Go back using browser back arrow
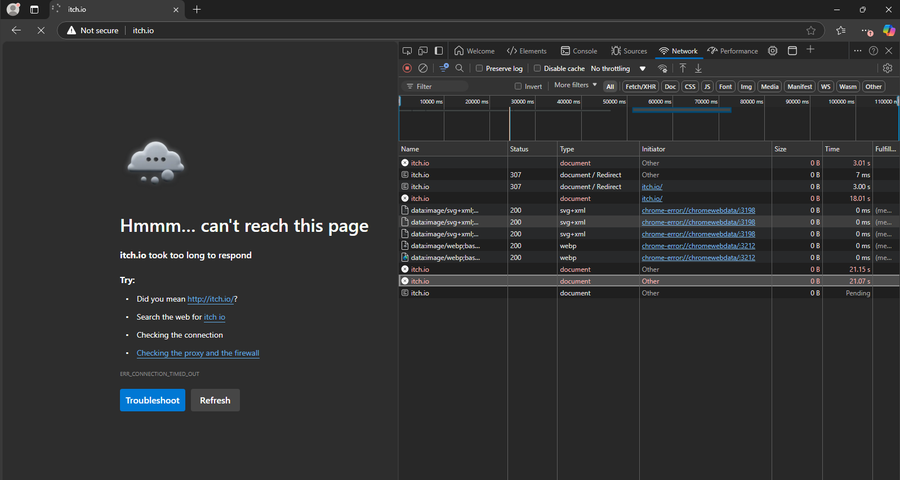The width and height of the screenshot is (900, 480). (16, 30)
